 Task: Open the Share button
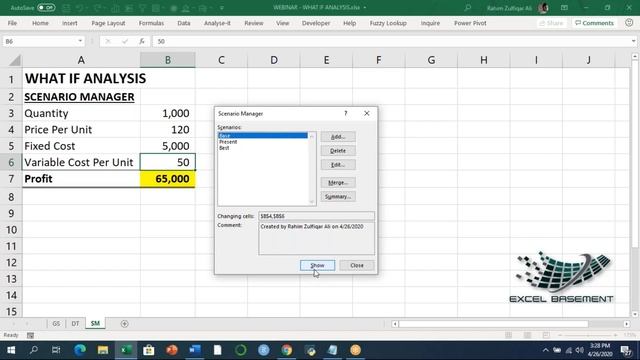click(x=551, y=23)
